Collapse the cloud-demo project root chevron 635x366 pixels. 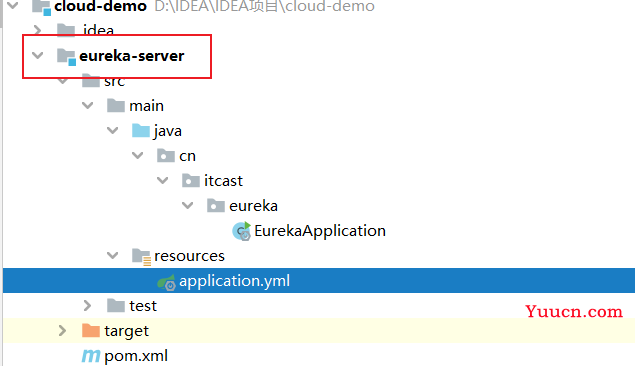tap(13, 5)
